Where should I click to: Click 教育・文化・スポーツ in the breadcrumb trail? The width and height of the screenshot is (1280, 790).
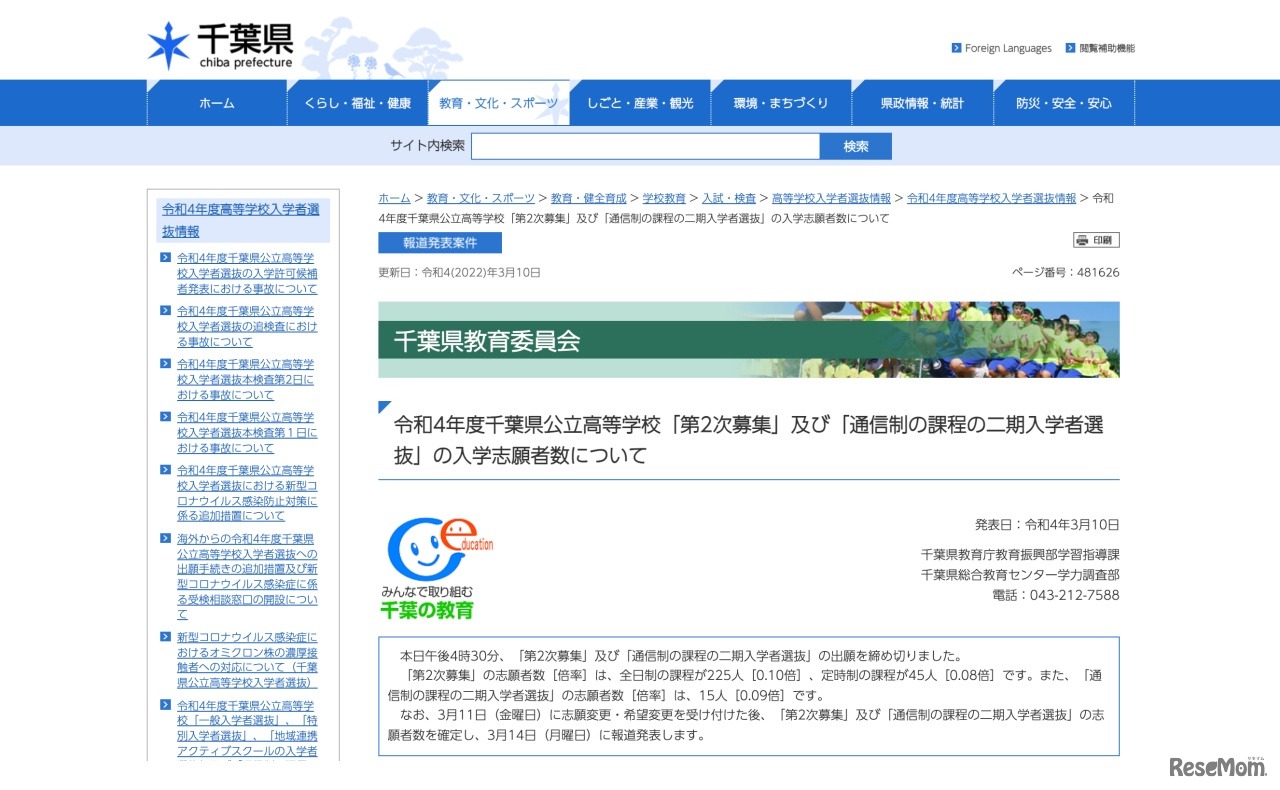[x=481, y=198]
